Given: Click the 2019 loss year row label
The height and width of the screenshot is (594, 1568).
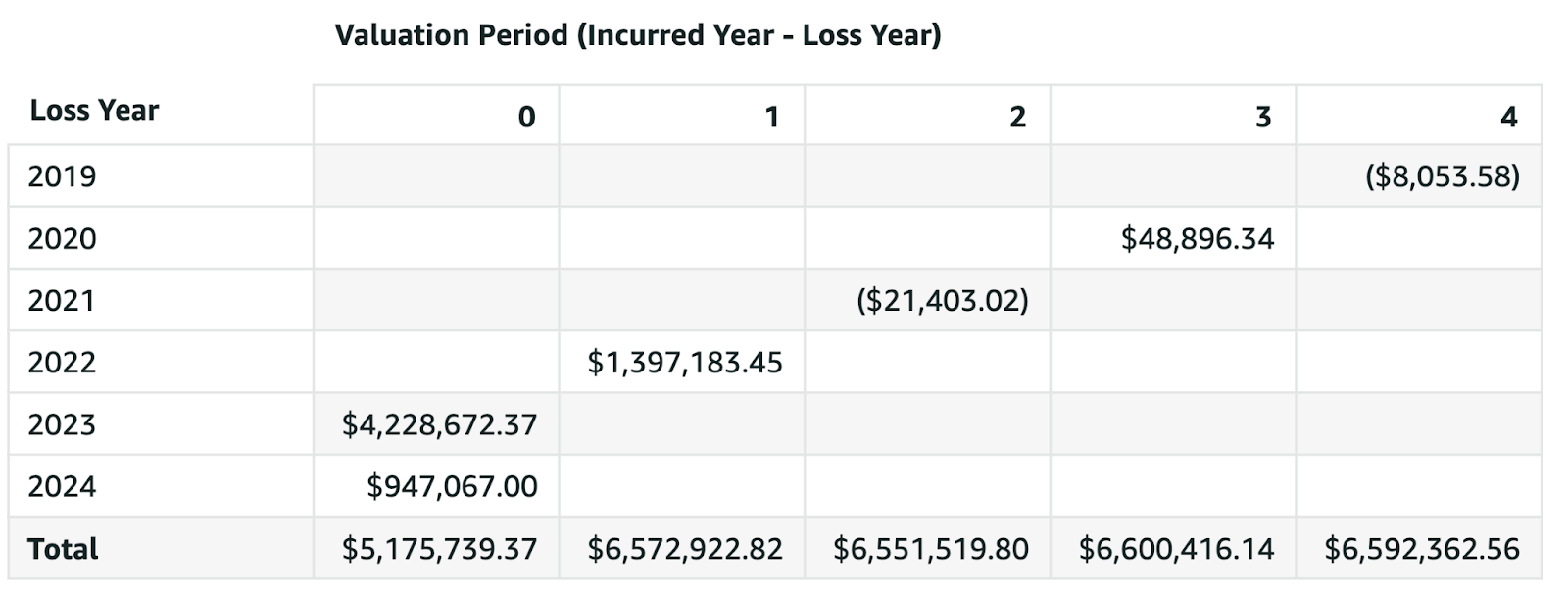Looking at the screenshot, I should (62, 176).
